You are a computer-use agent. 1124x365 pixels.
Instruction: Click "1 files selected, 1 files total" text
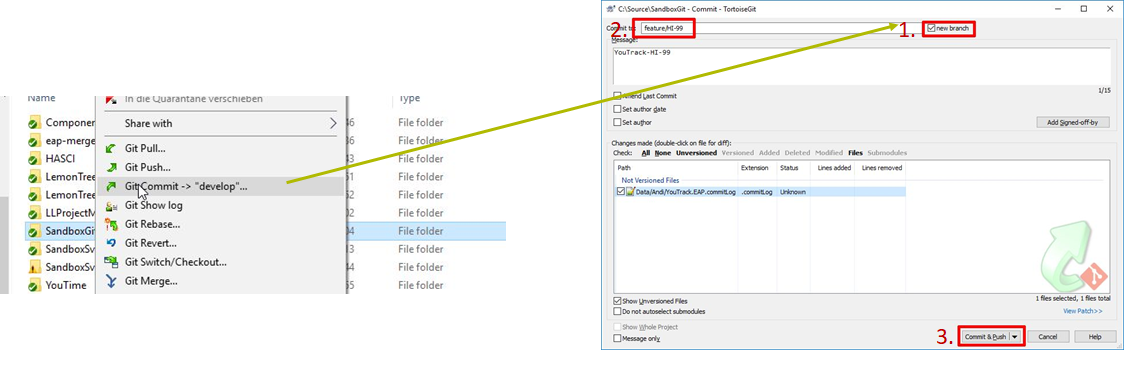coord(1073,298)
